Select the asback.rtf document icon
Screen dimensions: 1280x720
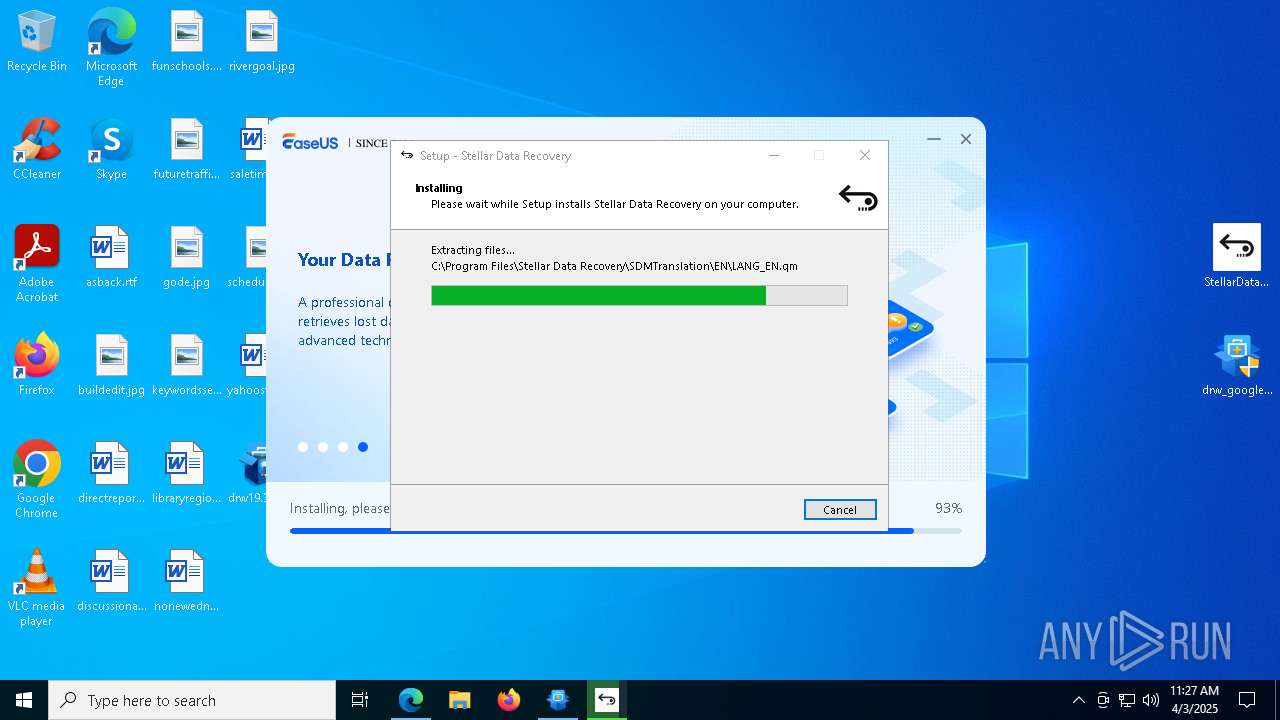[111, 258]
